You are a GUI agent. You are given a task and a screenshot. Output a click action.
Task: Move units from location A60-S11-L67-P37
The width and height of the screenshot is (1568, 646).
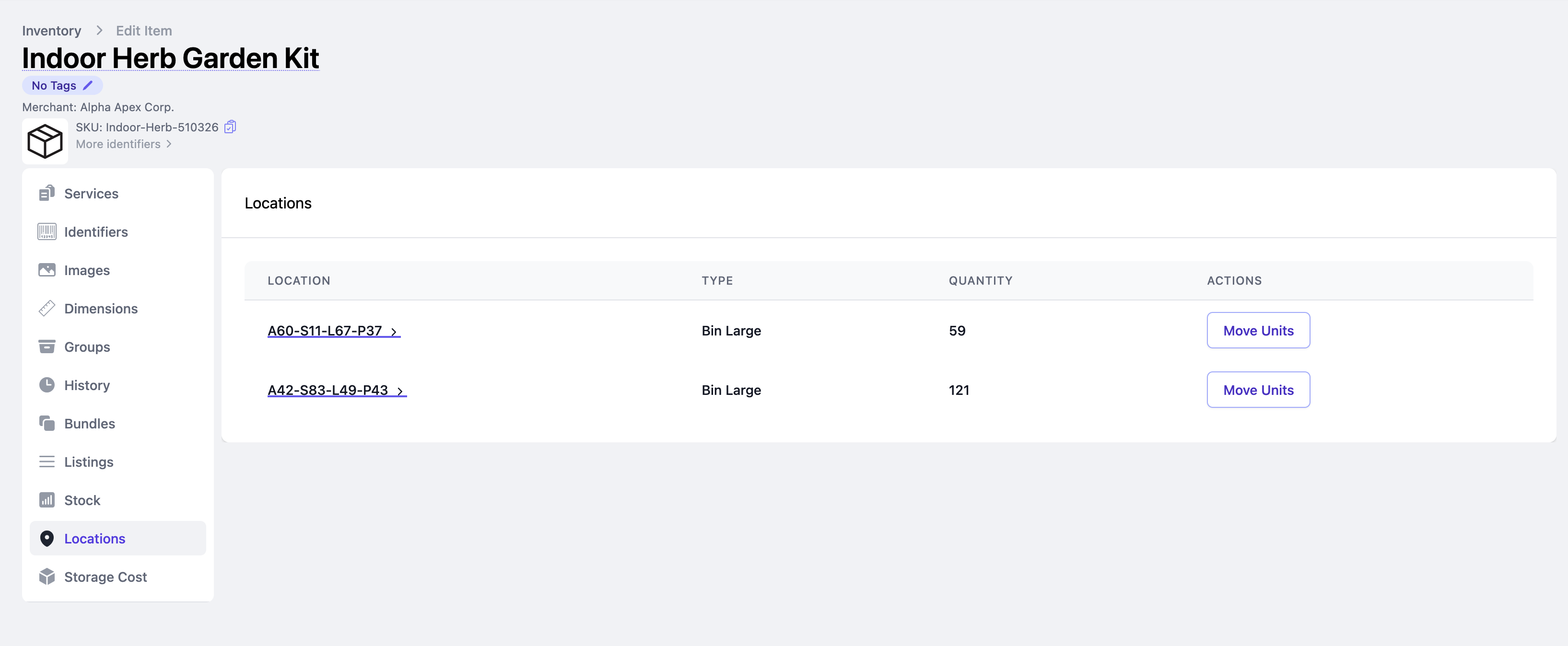(x=1258, y=330)
